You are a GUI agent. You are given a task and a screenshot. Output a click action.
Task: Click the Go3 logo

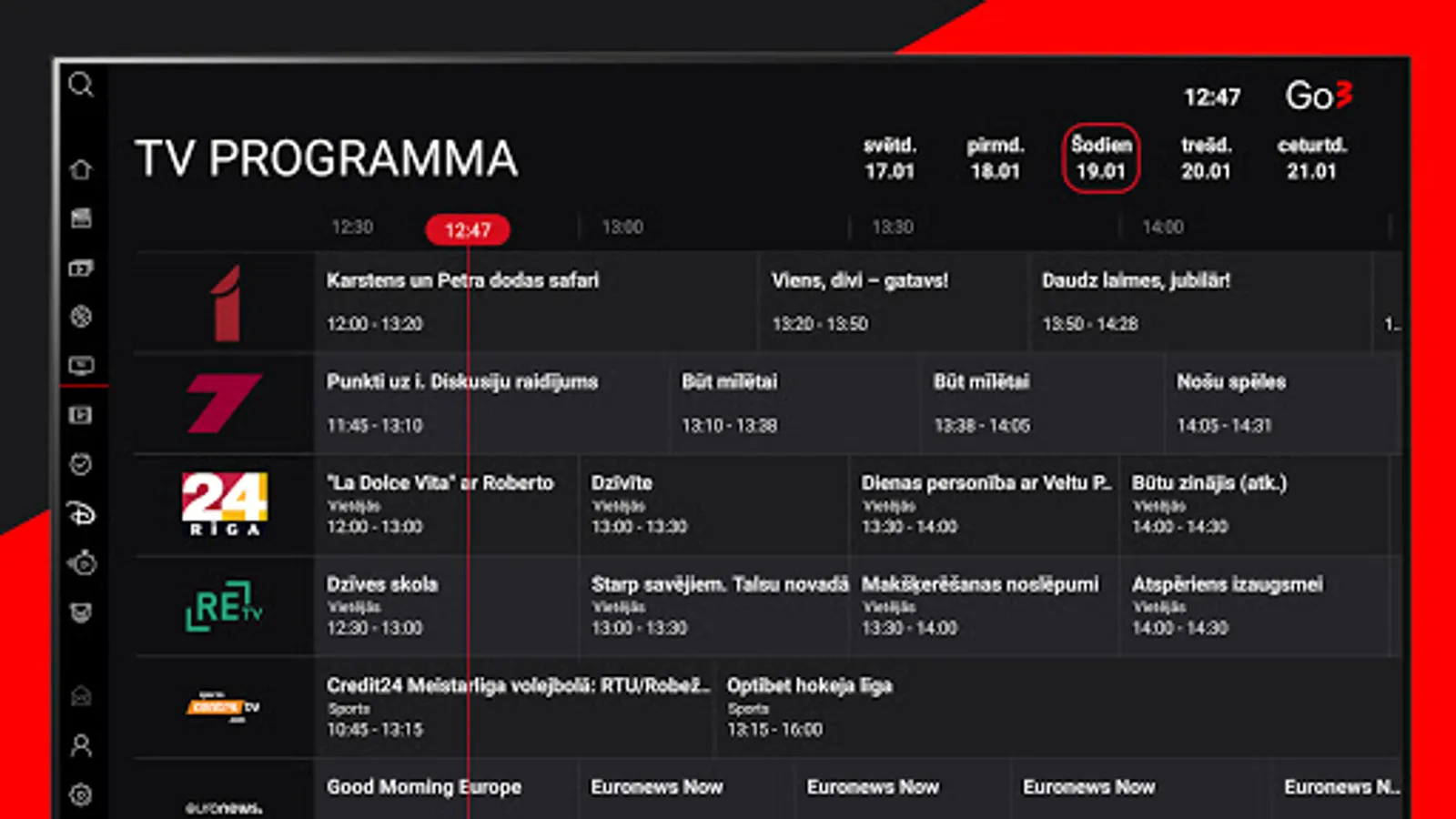point(1319,96)
